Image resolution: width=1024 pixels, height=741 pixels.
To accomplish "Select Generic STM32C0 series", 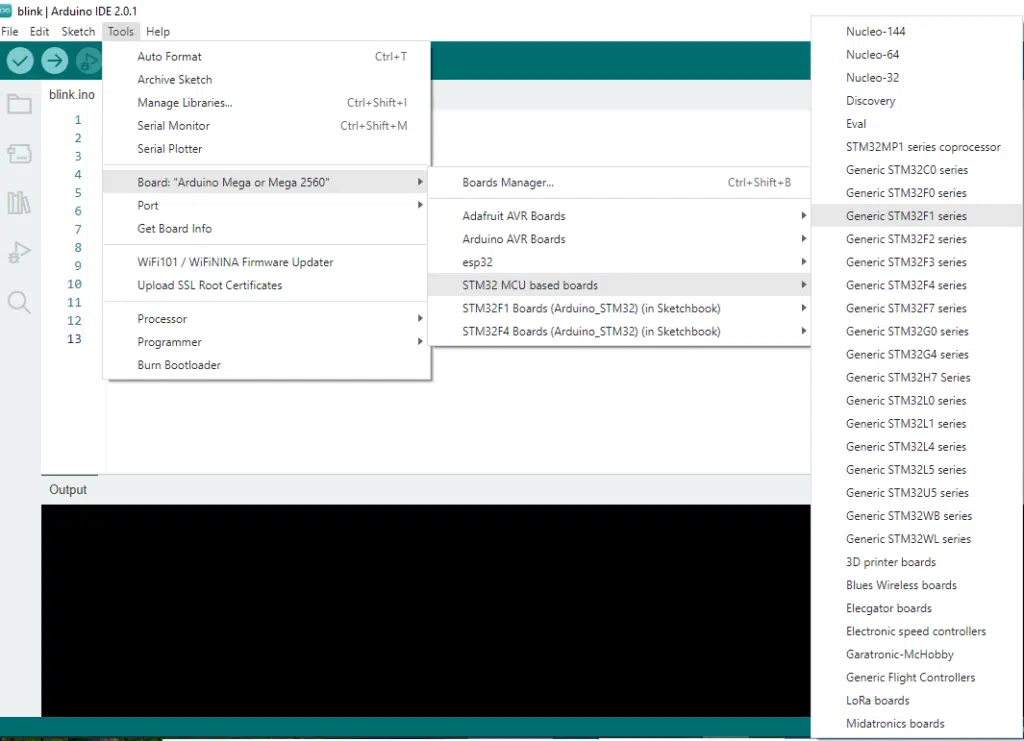I will [917, 170].
